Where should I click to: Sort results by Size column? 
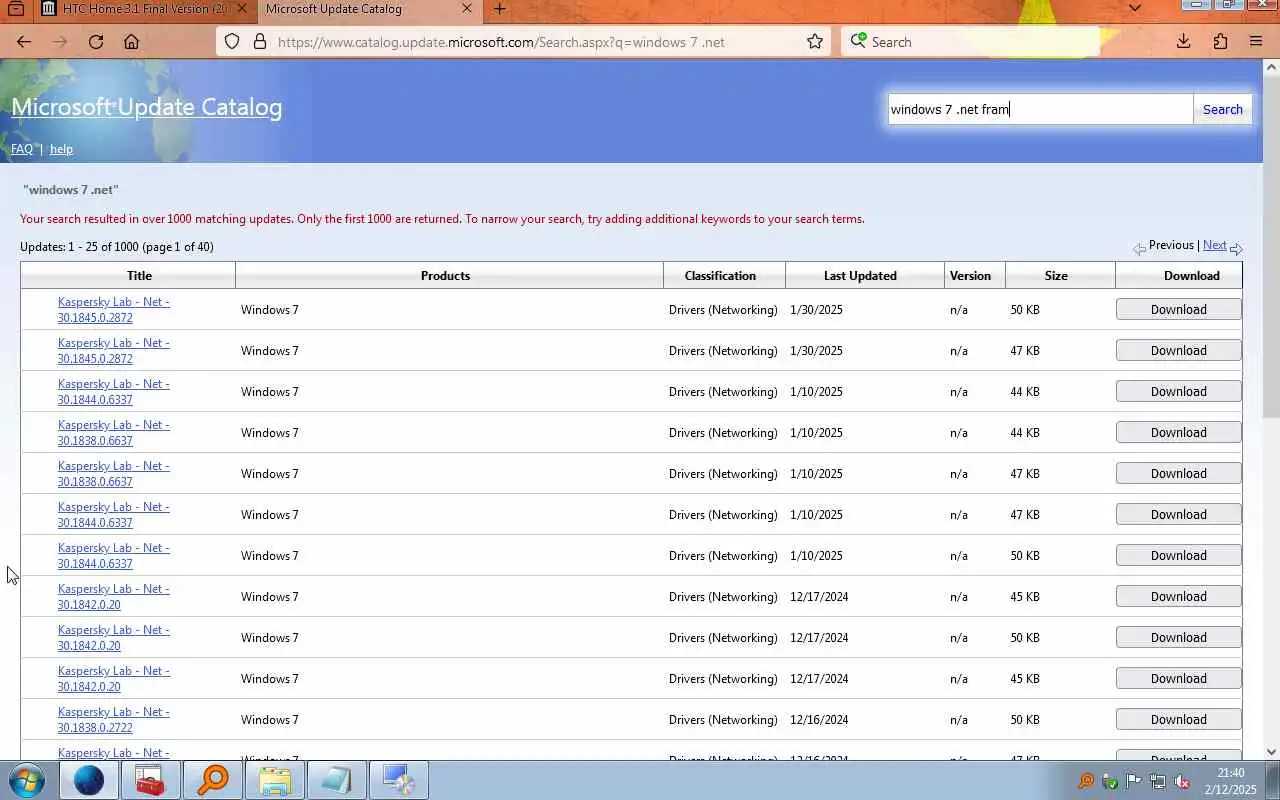(x=1056, y=275)
